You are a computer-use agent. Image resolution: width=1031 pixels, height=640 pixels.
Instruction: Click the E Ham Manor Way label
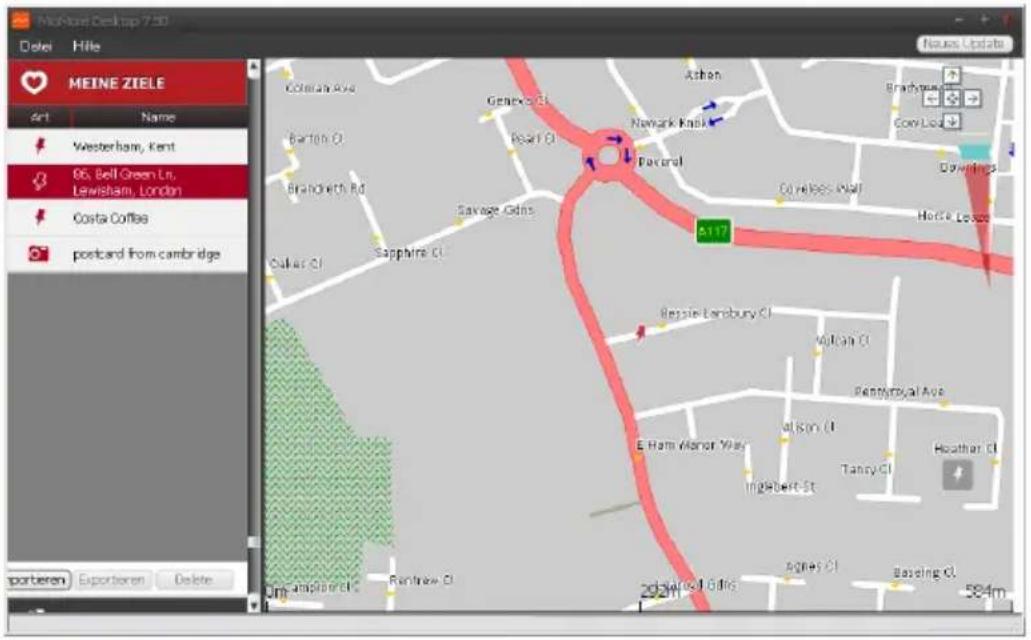click(690, 445)
